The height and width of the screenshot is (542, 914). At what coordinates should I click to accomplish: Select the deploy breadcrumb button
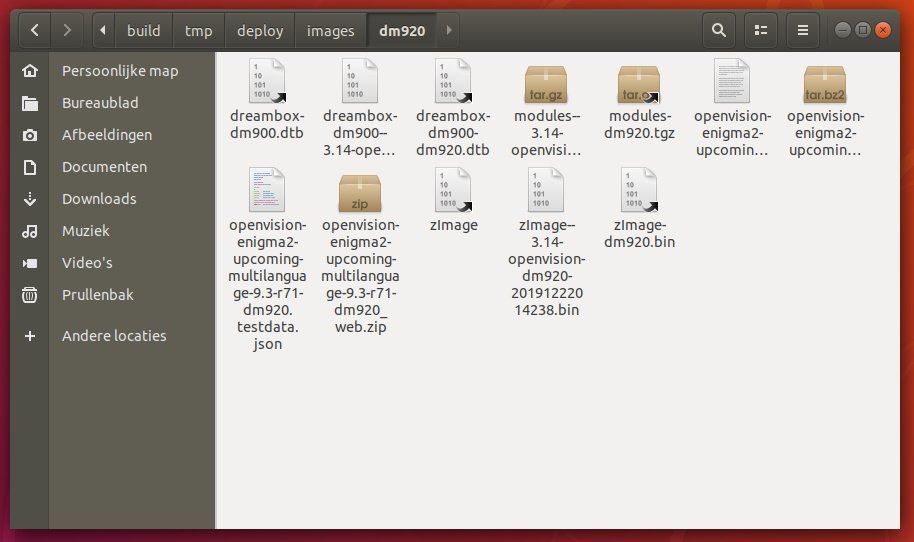point(260,31)
